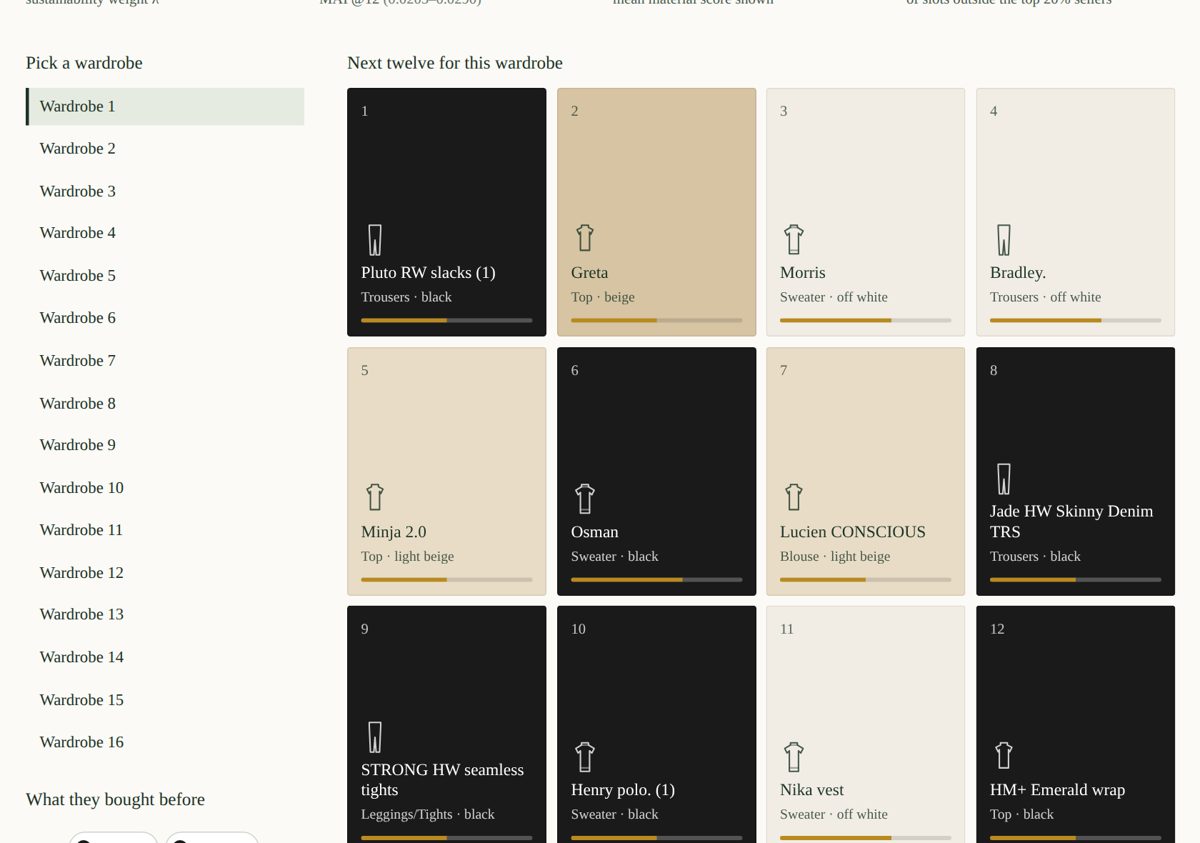Viewport: 1200px width, 843px height.
Task: Click 'What they bought before' heading
Action: 115,800
